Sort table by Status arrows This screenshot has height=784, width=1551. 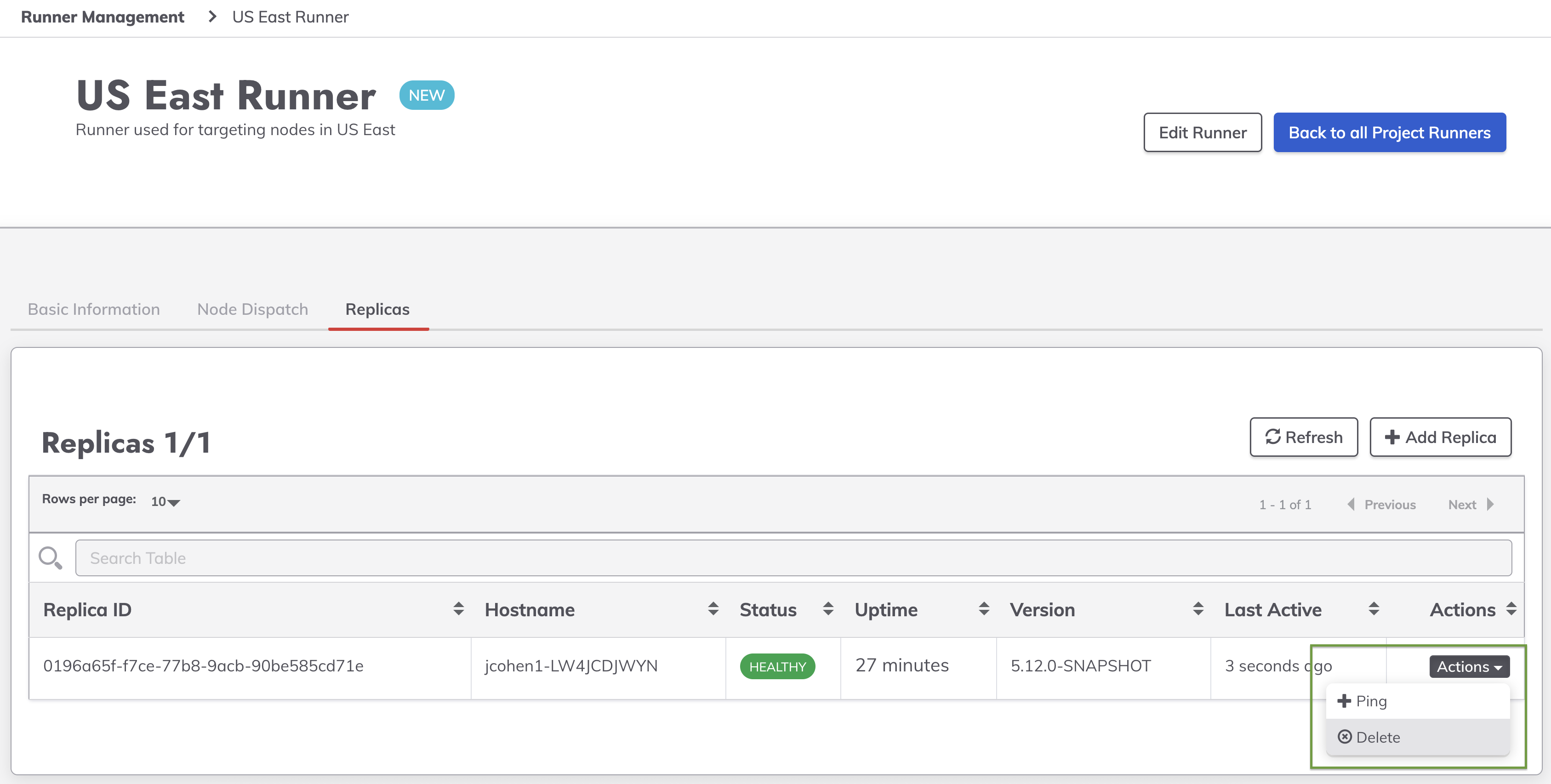828,609
